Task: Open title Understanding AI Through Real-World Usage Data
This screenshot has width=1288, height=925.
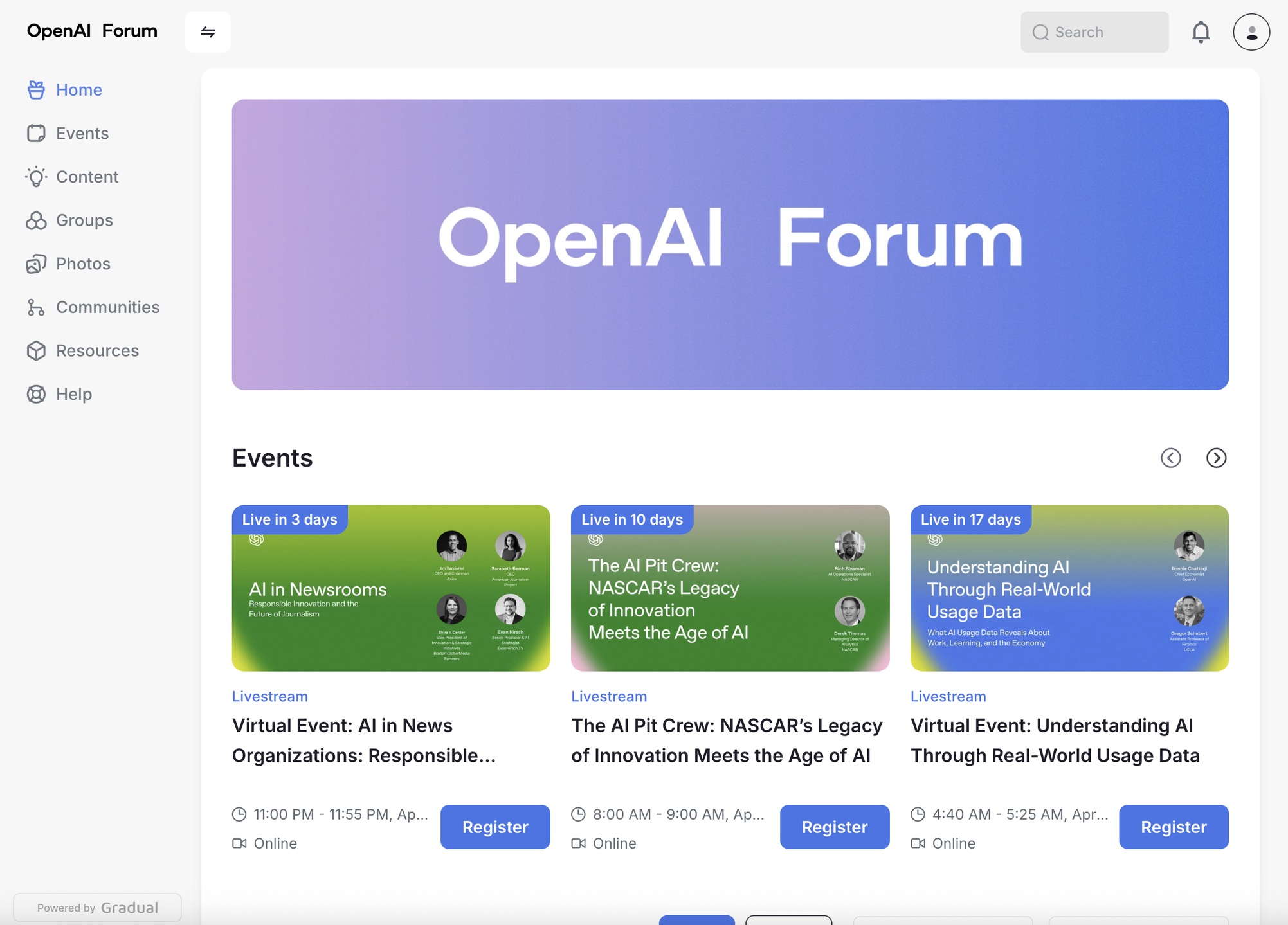Action: [x=1055, y=741]
